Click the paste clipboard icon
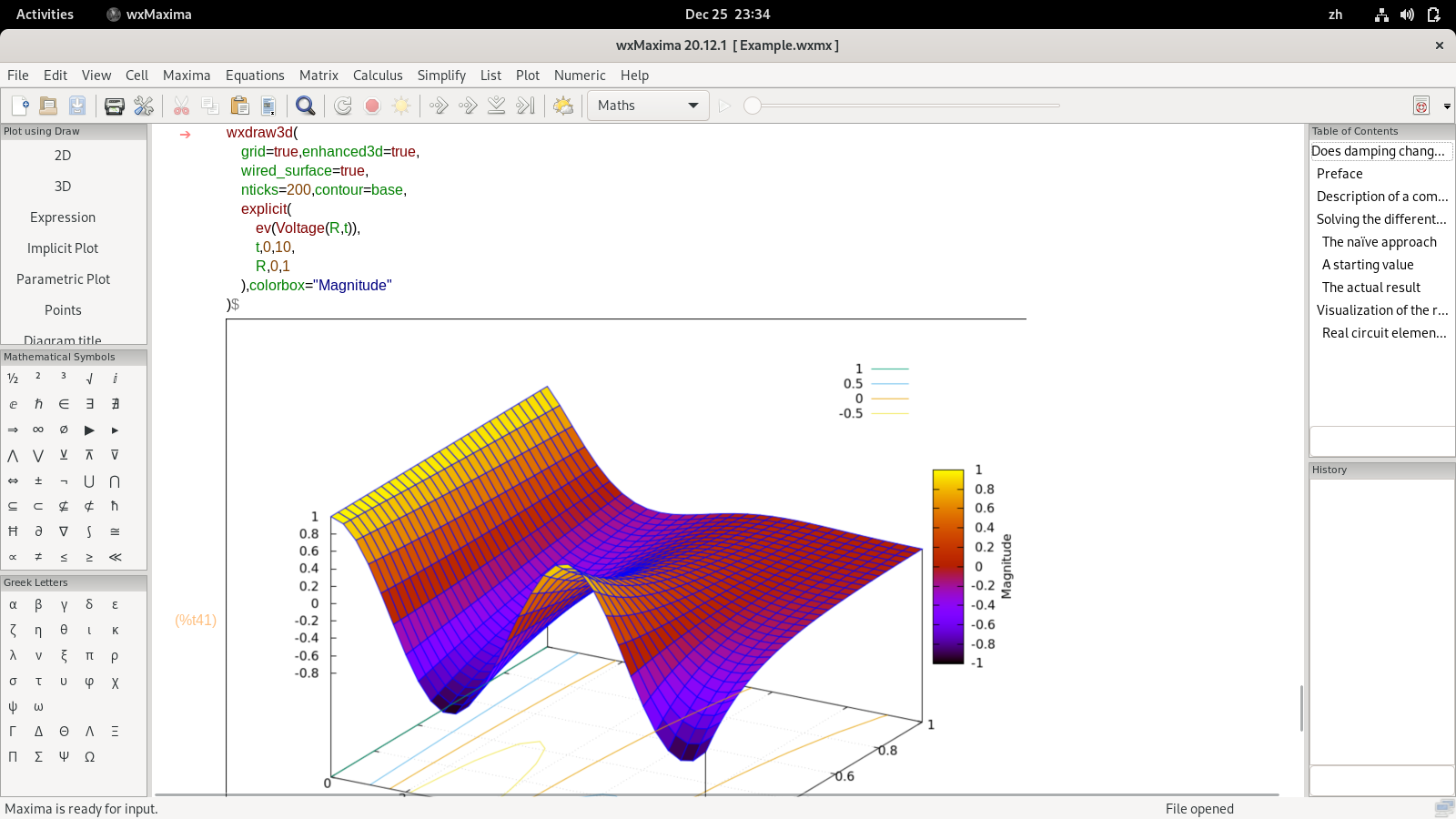Screen dimensions: 1456x819 239,106
